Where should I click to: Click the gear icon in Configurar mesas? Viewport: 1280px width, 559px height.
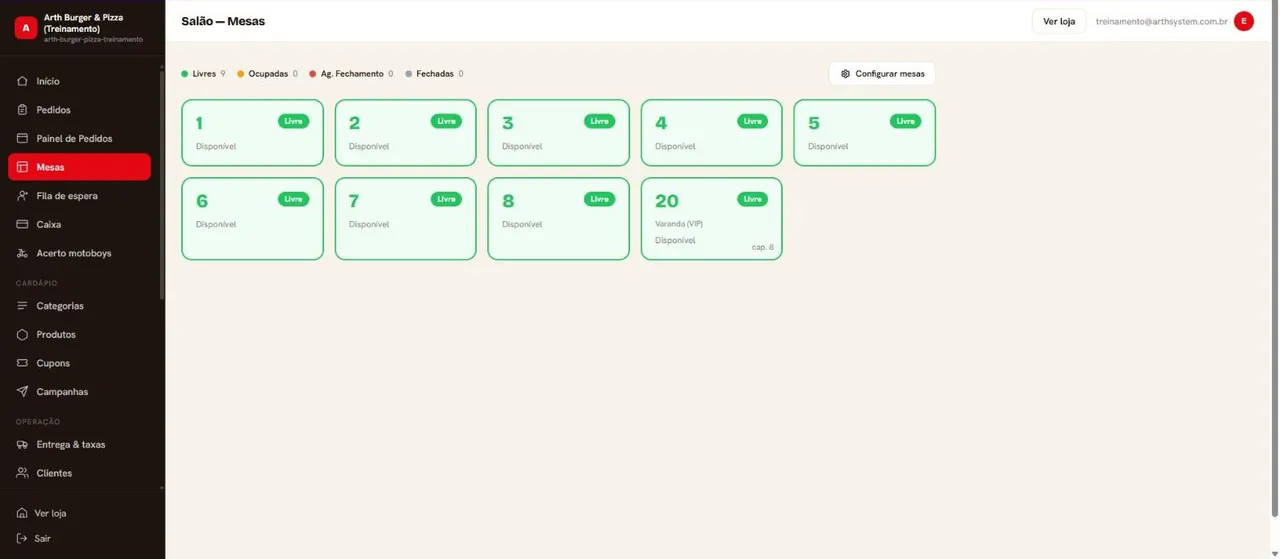845,74
